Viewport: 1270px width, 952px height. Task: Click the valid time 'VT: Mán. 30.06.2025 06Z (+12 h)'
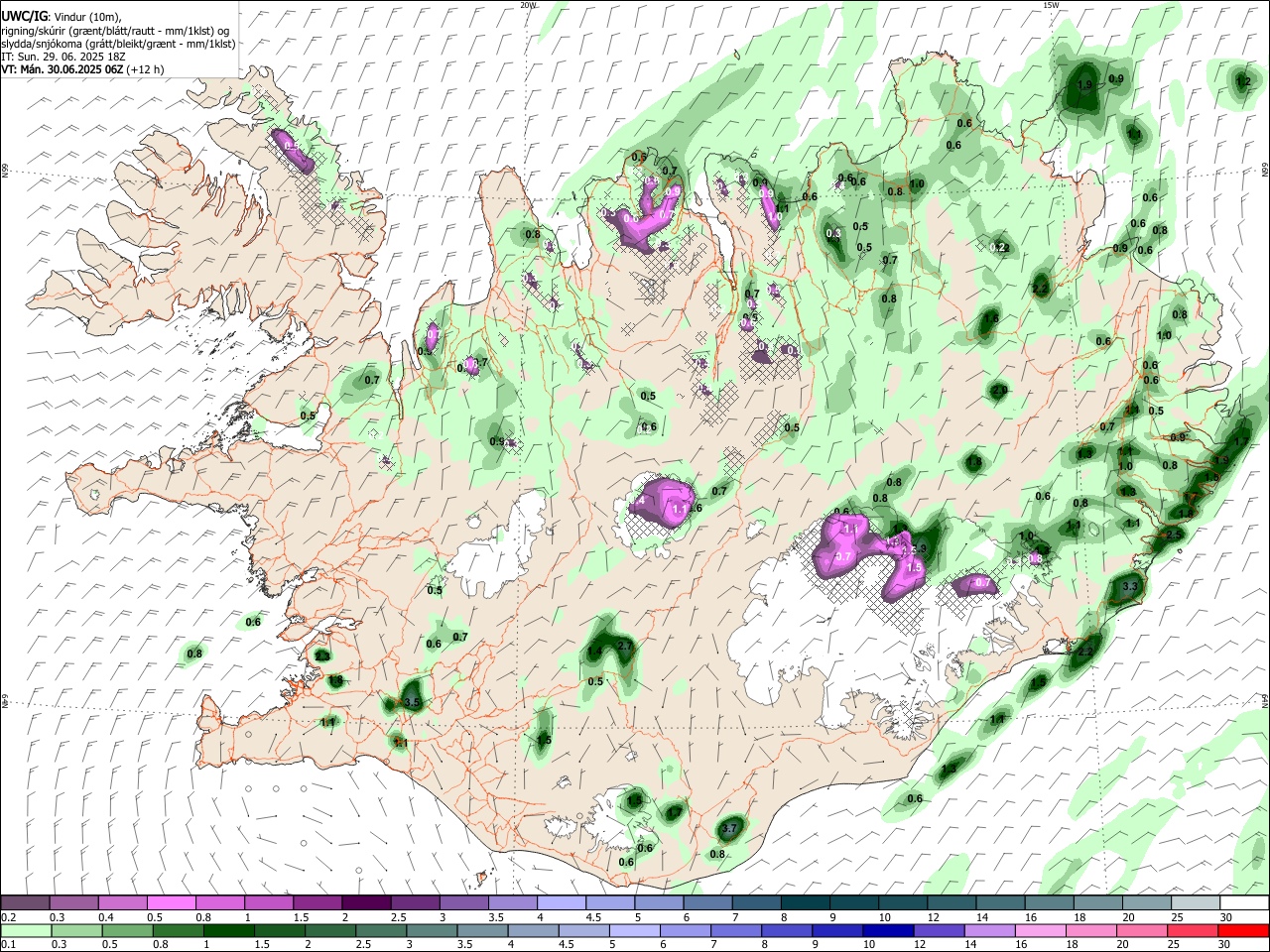point(82,69)
